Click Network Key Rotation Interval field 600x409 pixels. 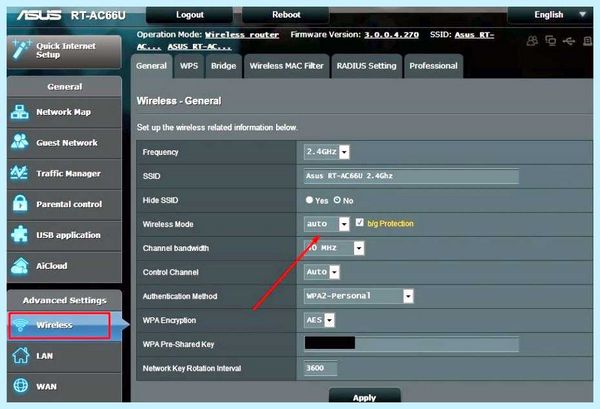pyautogui.click(x=321, y=368)
